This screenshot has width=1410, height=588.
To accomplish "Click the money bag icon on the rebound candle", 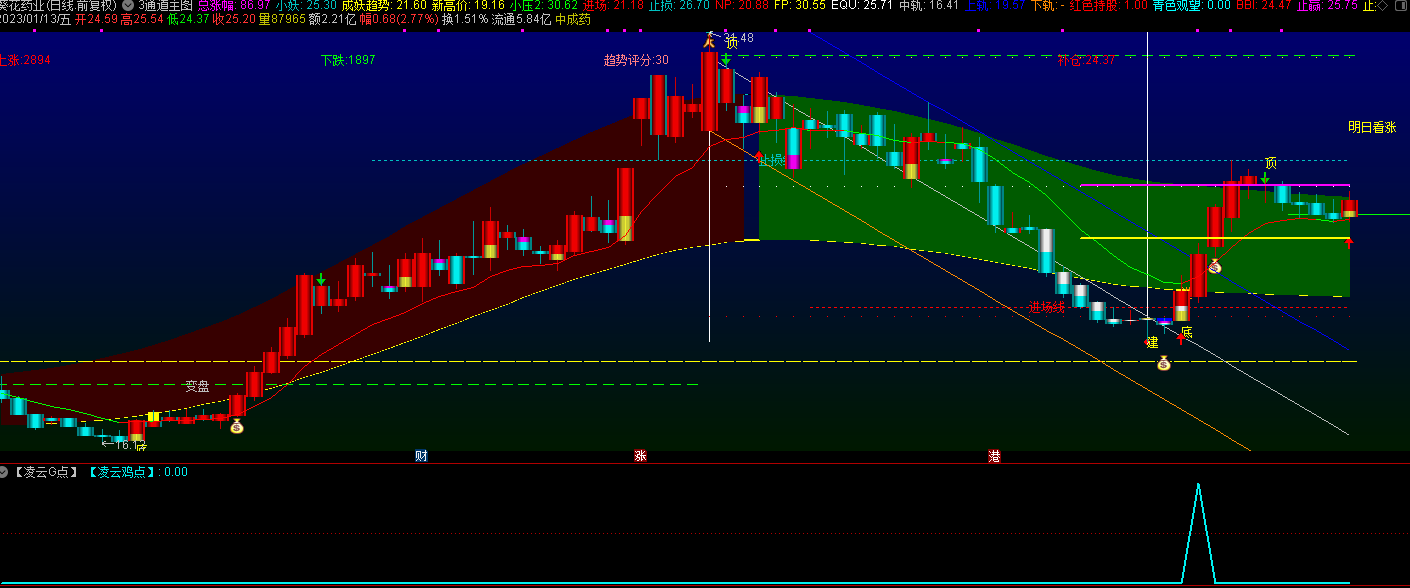I will click(x=1215, y=266).
